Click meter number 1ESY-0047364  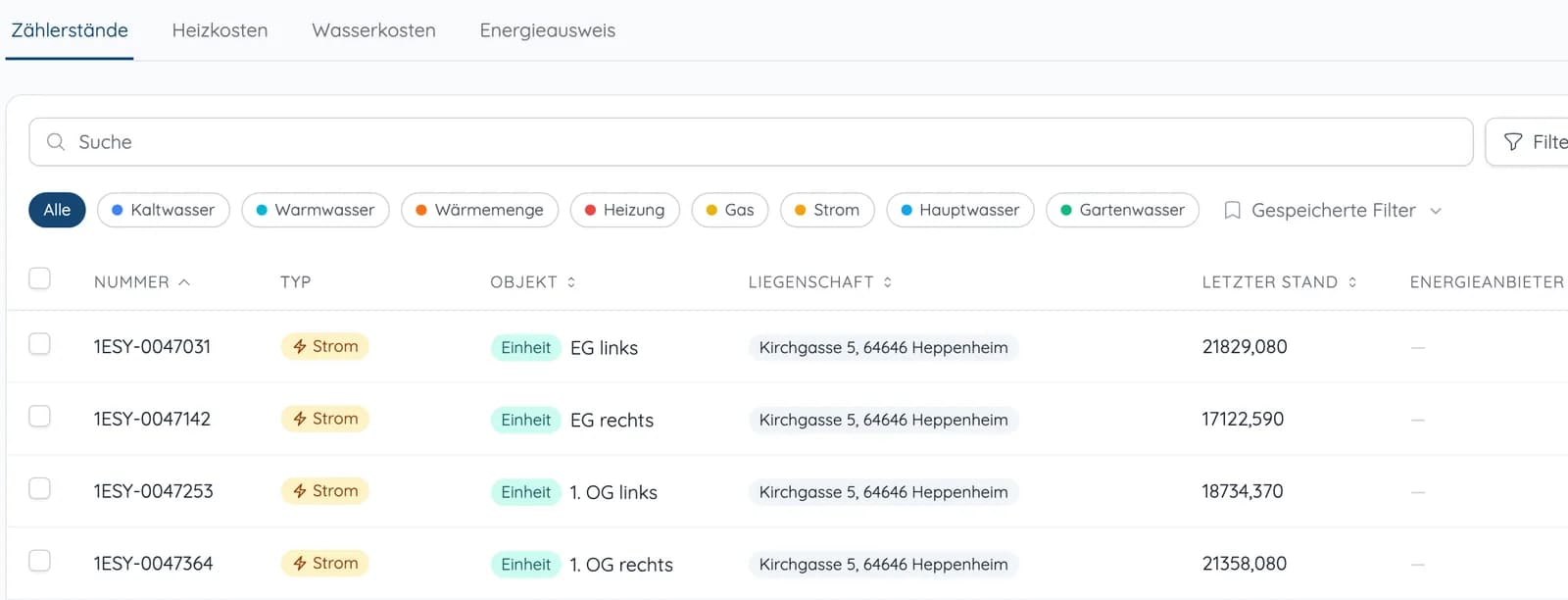coord(153,564)
